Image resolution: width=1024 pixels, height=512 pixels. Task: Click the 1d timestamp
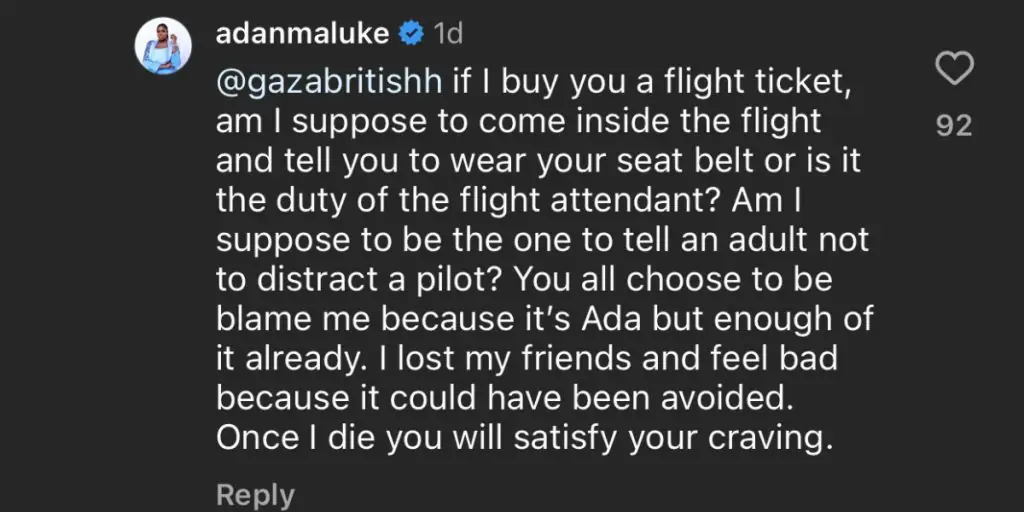449,33
